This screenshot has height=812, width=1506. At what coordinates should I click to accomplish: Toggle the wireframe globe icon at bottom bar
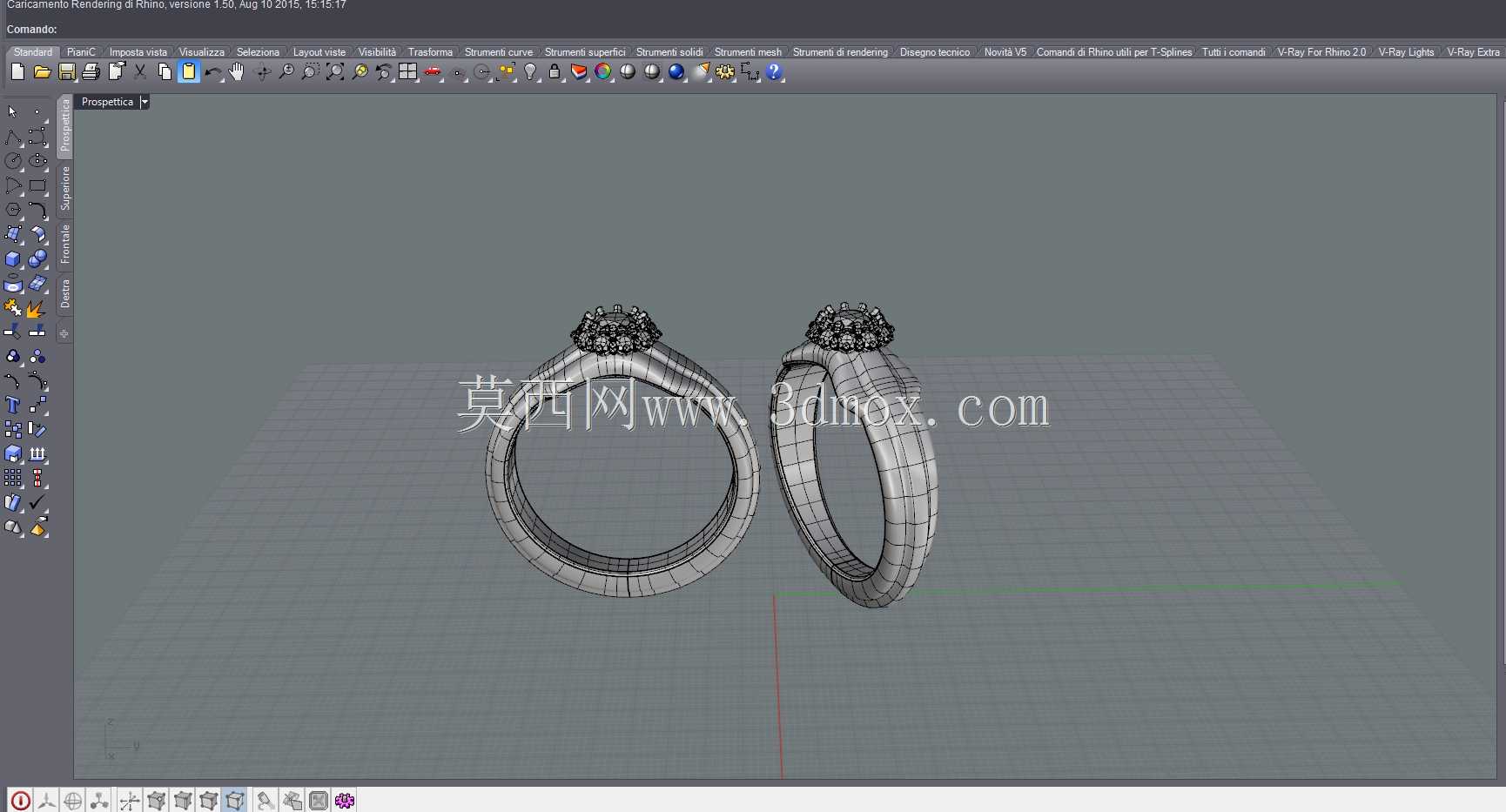pyautogui.click(x=73, y=801)
